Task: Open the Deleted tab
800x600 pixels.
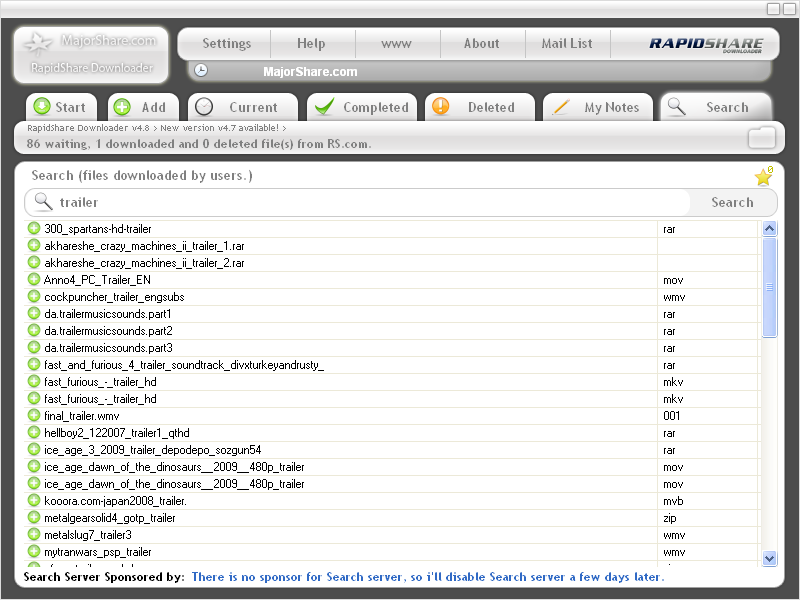Action: tap(480, 107)
